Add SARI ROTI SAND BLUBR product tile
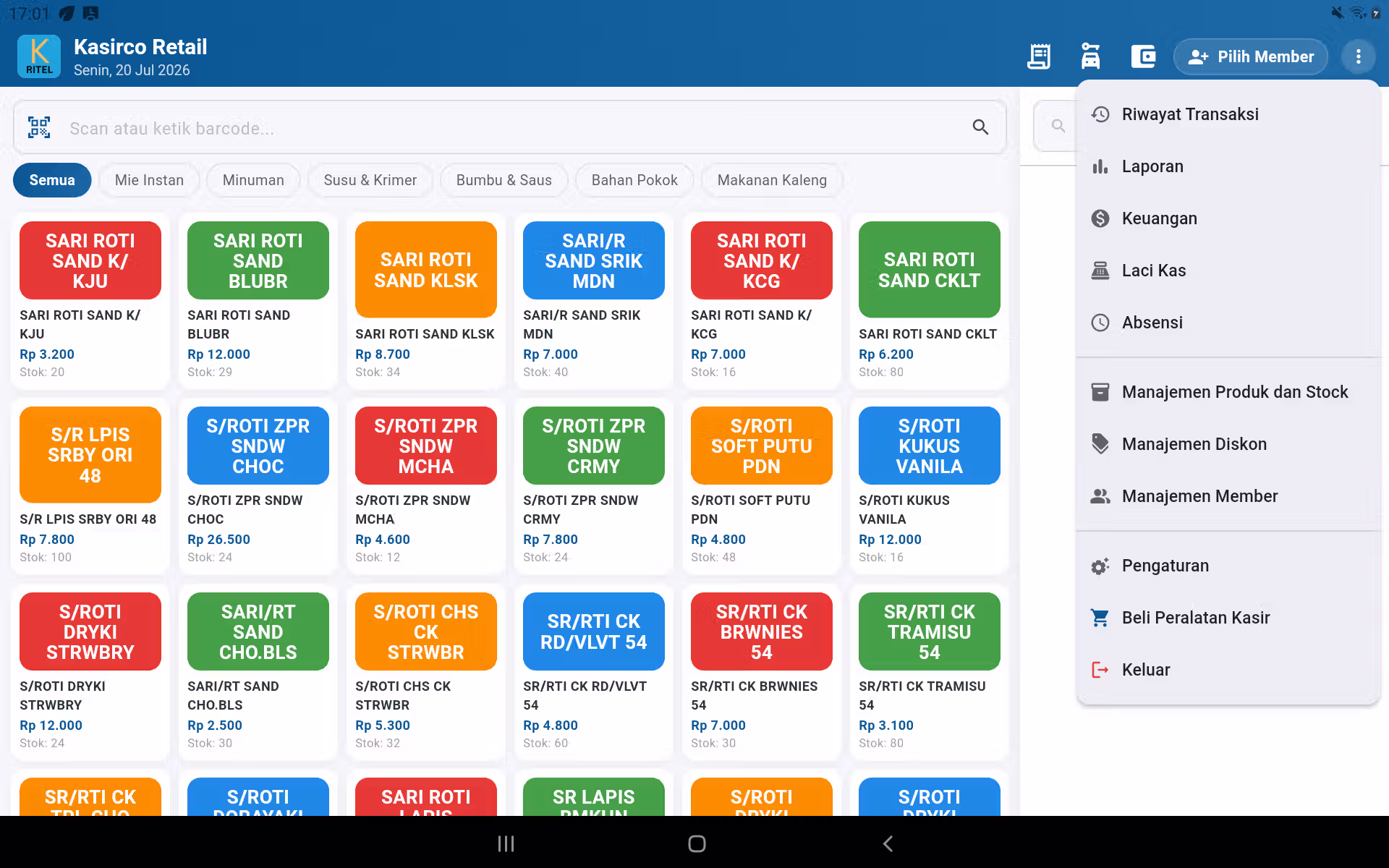Image resolution: width=1389 pixels, height=868 pixels. [x=258, y=300]
